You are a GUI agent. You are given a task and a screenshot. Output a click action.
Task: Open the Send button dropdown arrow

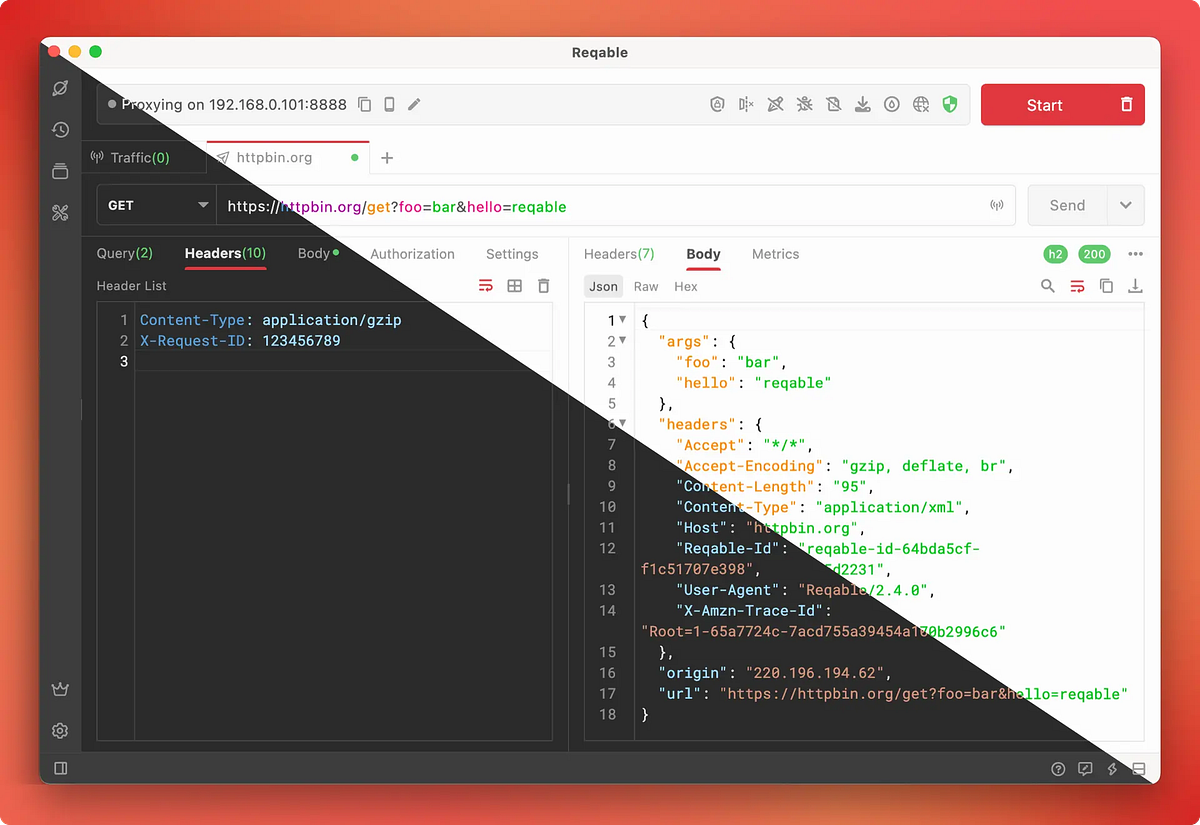(x=1126, y=205)
